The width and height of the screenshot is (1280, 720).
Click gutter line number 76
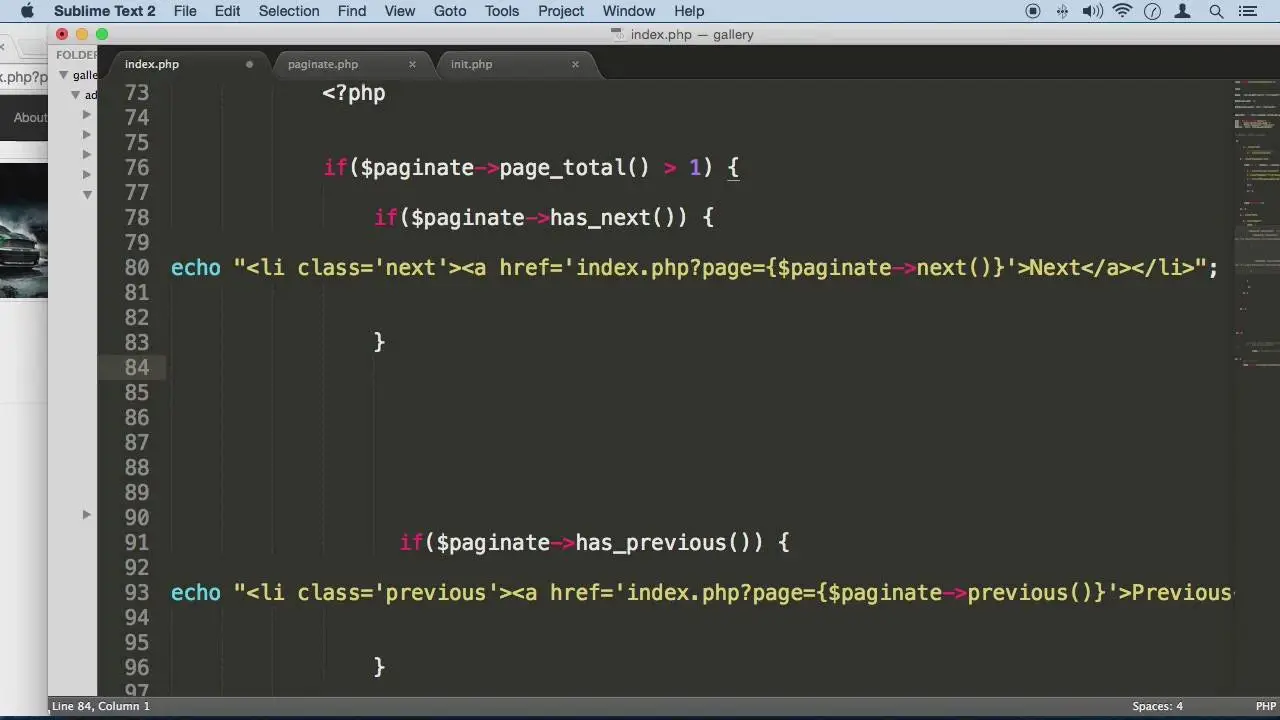[x=137, y=168]
